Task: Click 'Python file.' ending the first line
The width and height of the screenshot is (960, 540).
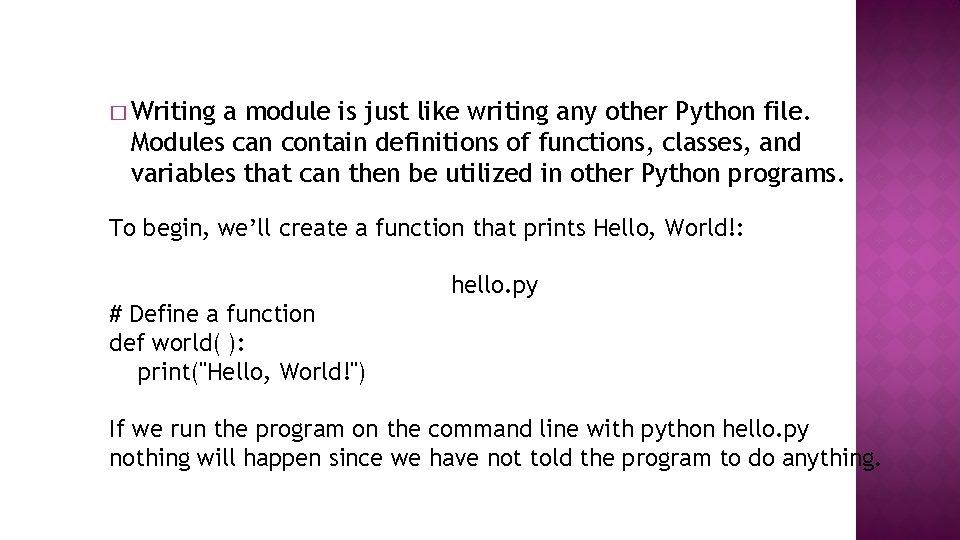Action: pos(741,108)
